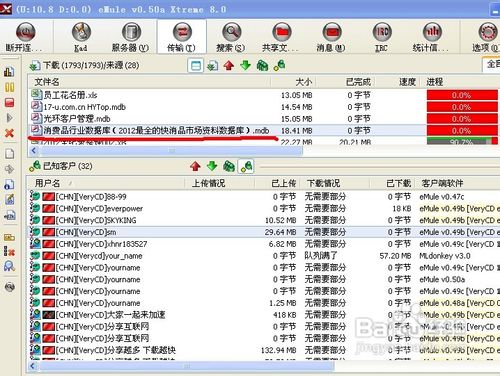Open the Search (搜索) panel
Screen dimensions: 500x376
pos(231,37)
